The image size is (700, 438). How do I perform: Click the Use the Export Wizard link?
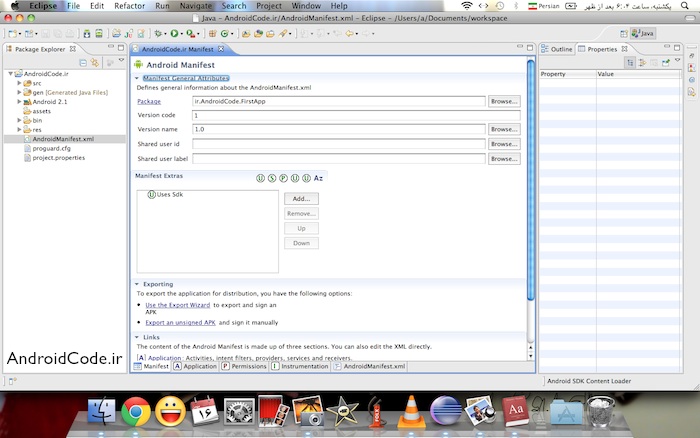point(177,303)
